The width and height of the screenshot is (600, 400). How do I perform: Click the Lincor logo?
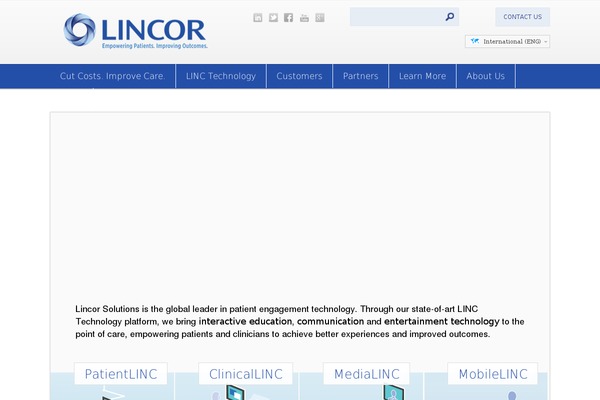coord(135,31)
